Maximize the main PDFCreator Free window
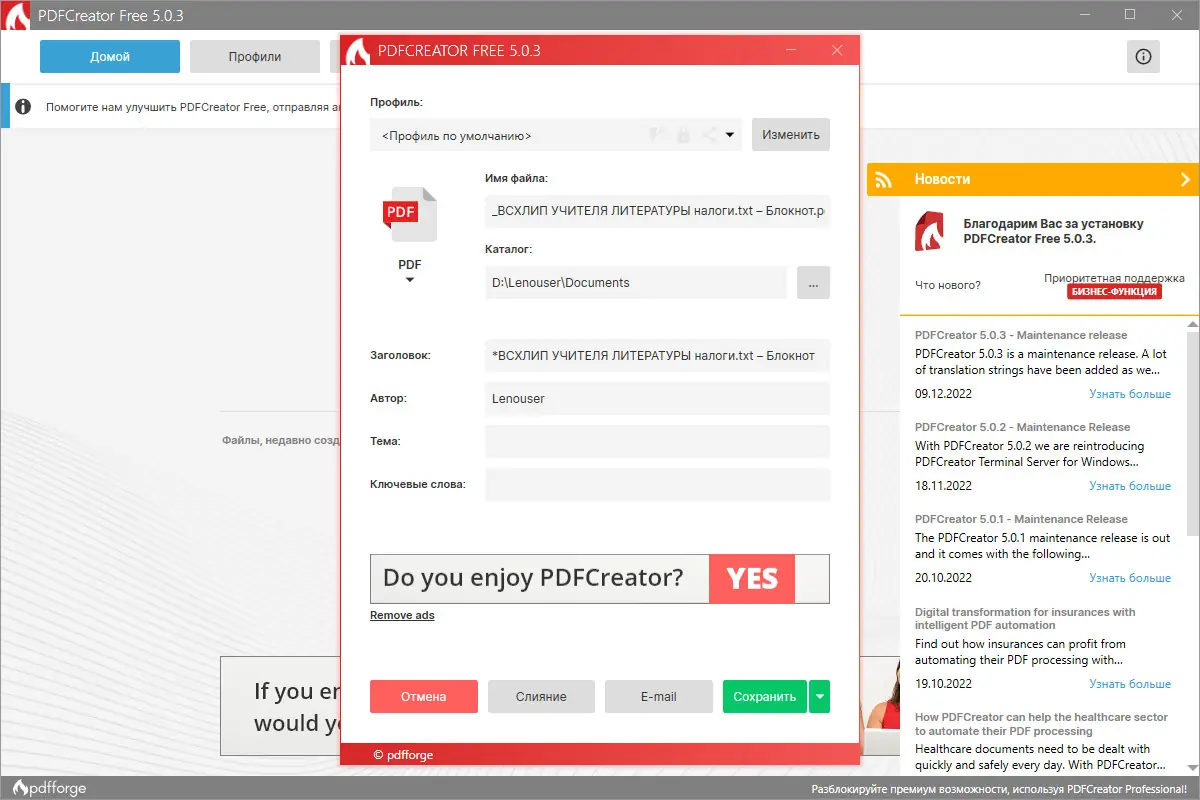This screenshot has height=800, width=1200. 1130,14
